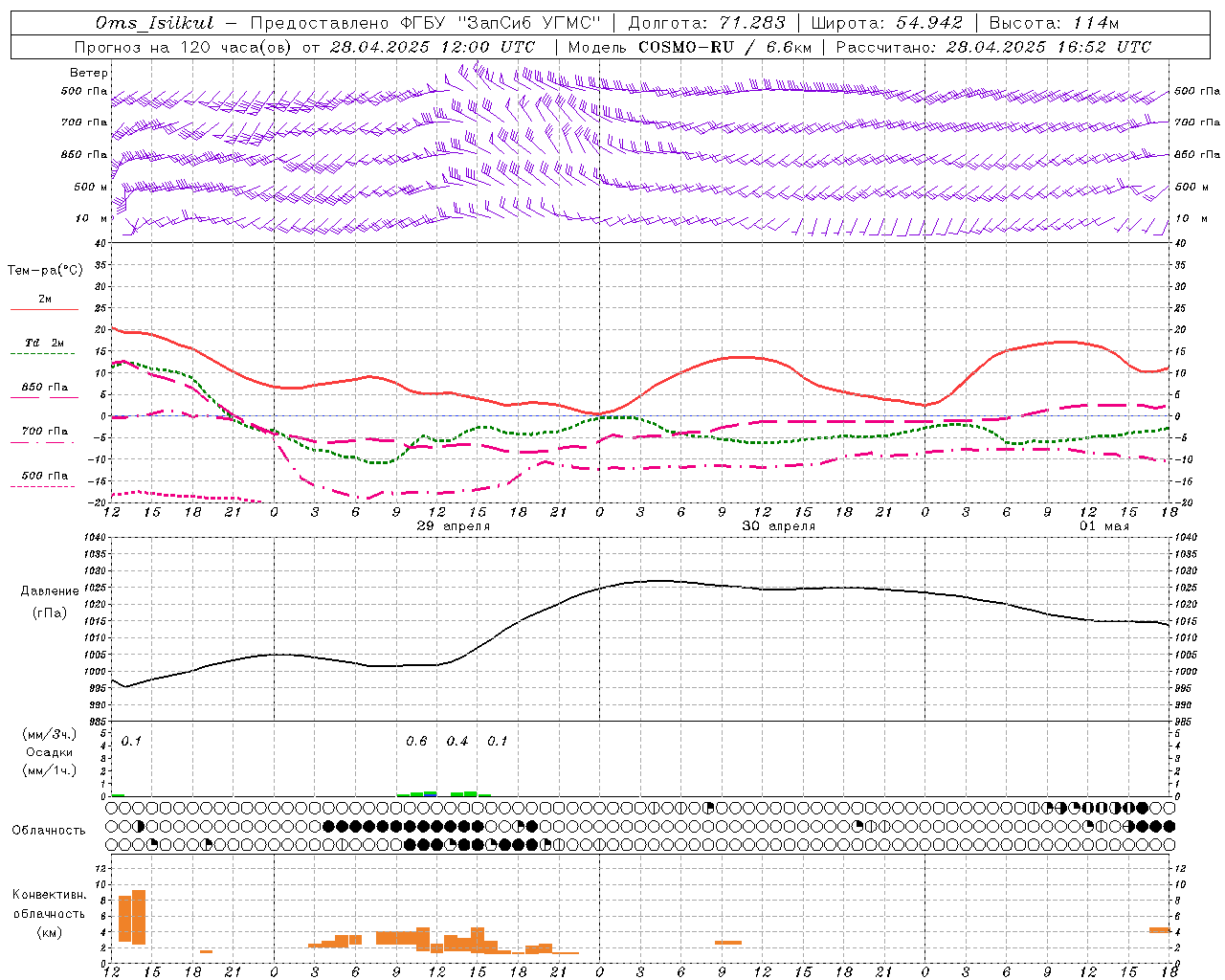The image size is (1225, 980).
Task: Click the Рассчитано 28.04.2025 16:52 UTC timestamp
Action: 993,47
